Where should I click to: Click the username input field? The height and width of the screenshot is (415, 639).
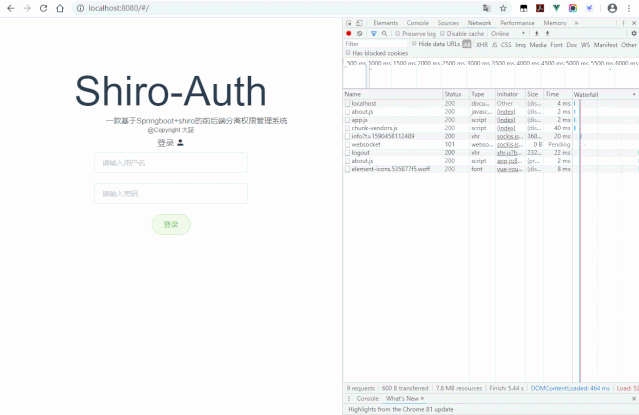[171, 162]
